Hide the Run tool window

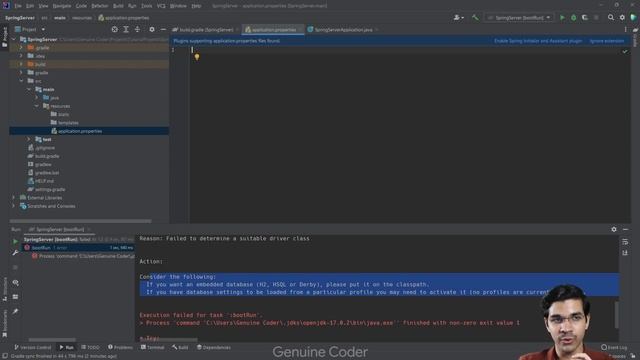[625, 229]
